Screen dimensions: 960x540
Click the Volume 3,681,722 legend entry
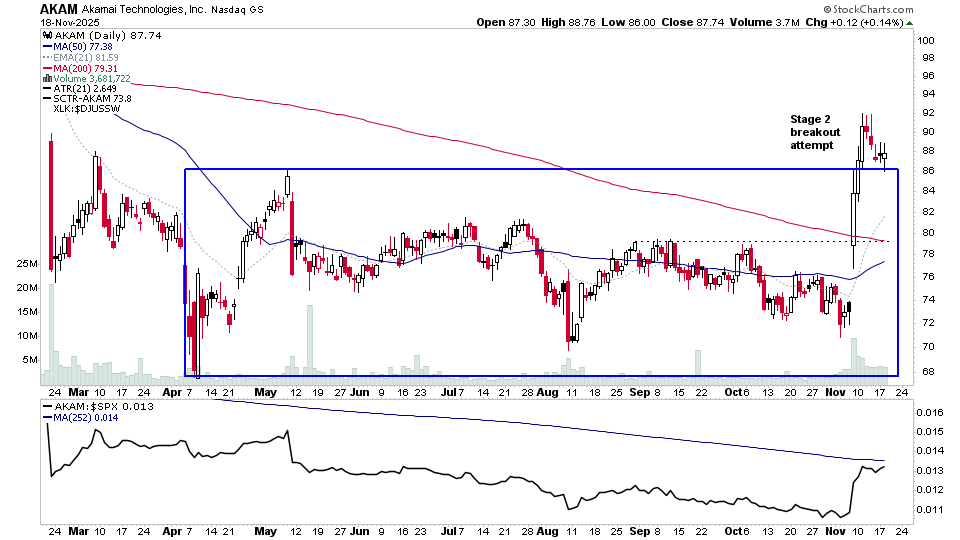point(92,79)
